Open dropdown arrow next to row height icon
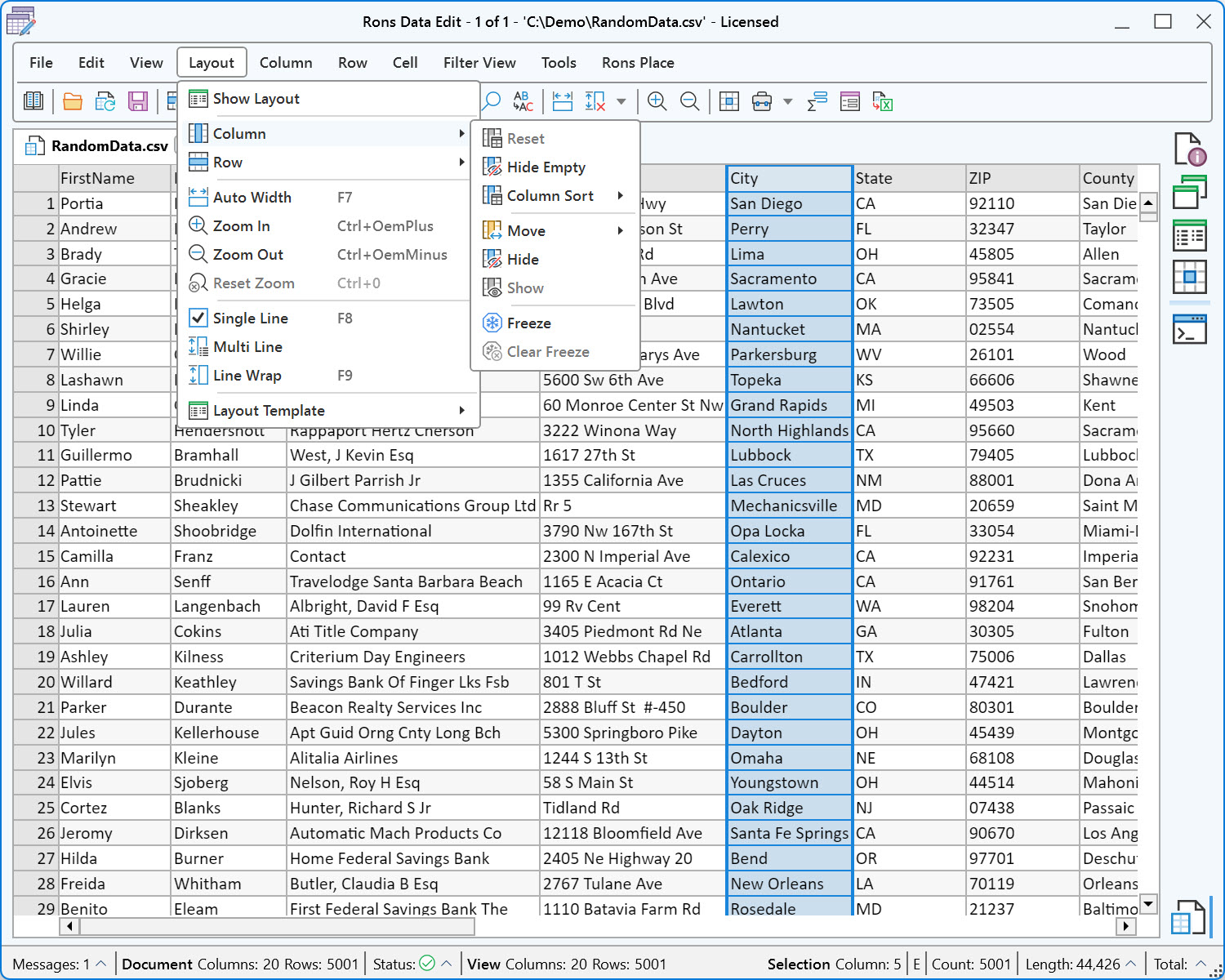This screenshot has height=980, width=1225. pos(621,101)
